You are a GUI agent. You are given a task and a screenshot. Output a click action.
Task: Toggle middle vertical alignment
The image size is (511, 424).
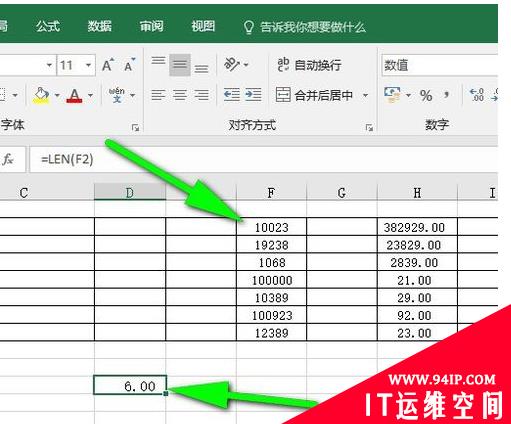pos(180,64)
